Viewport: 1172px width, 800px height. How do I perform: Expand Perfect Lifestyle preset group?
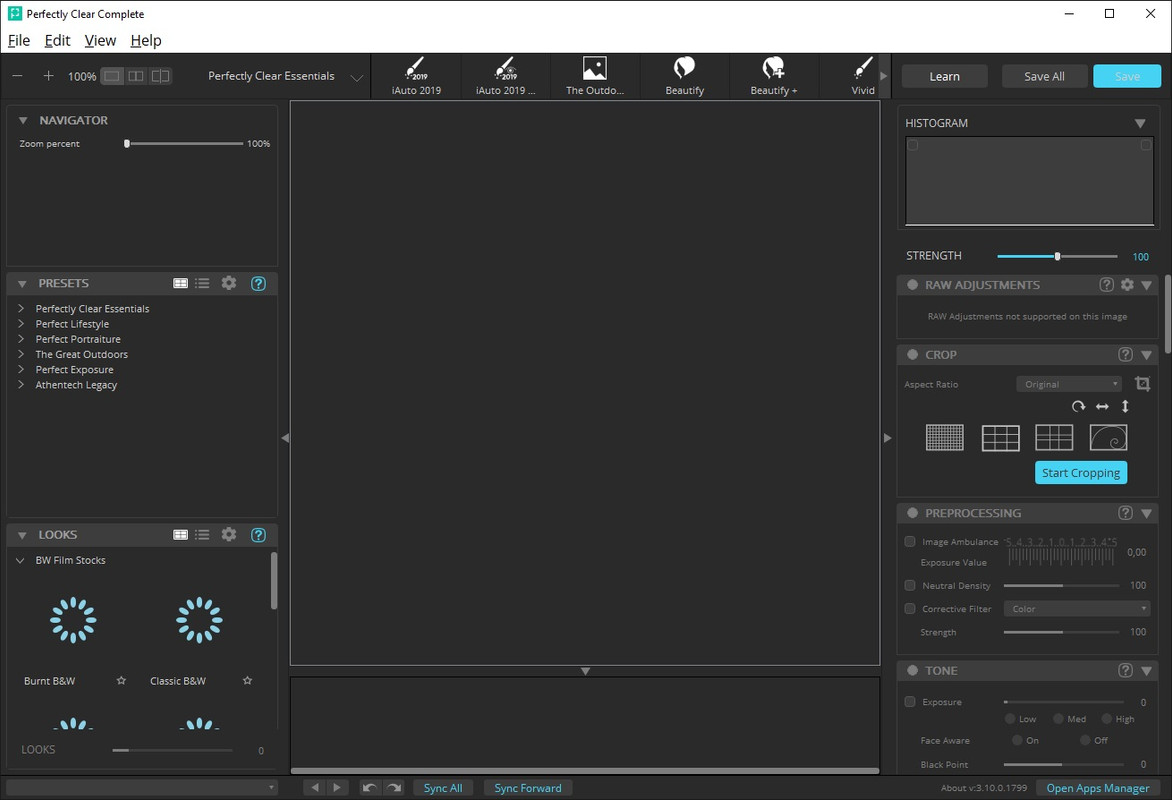click(x=21, y=324)
